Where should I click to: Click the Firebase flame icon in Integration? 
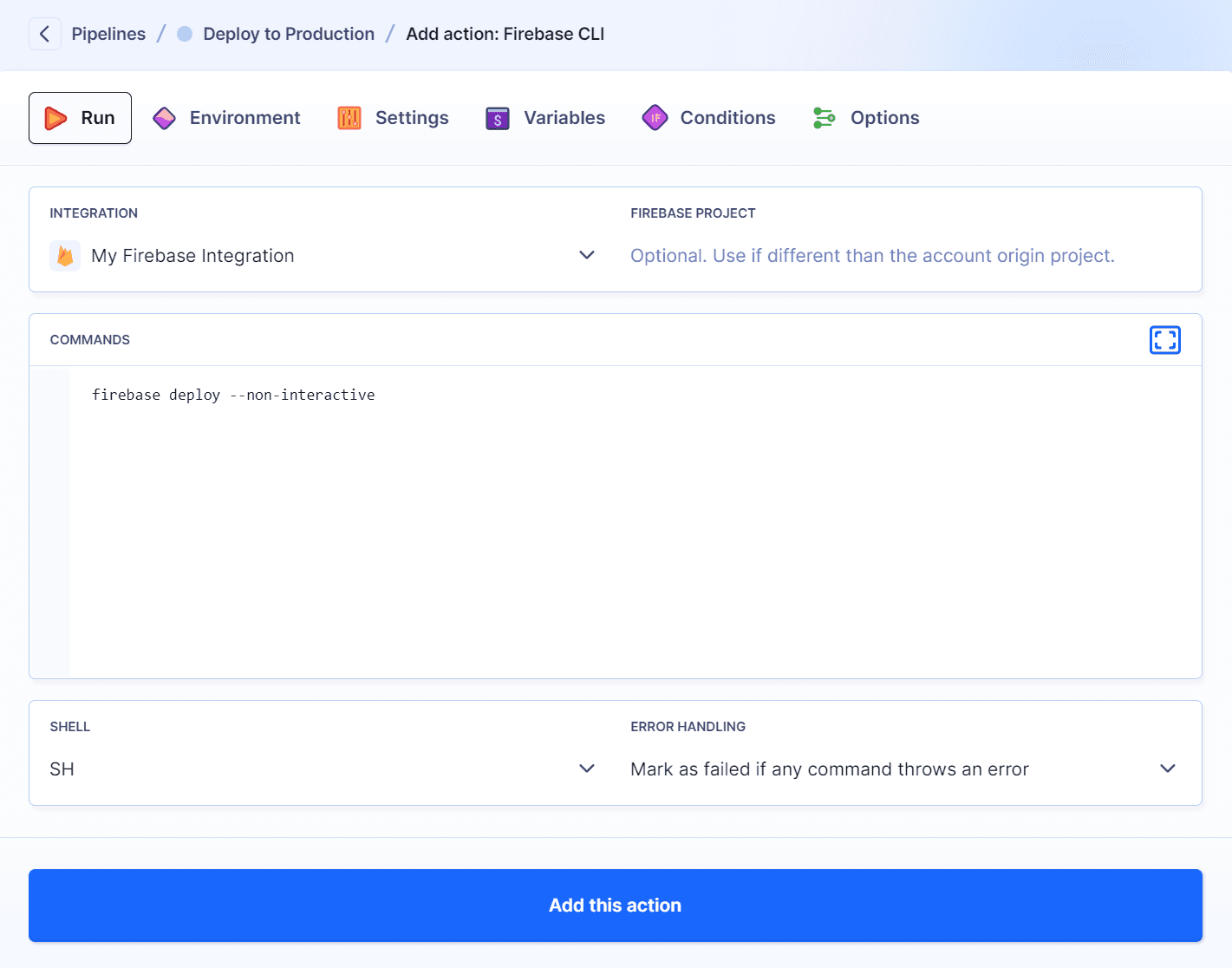coord(66,256)
